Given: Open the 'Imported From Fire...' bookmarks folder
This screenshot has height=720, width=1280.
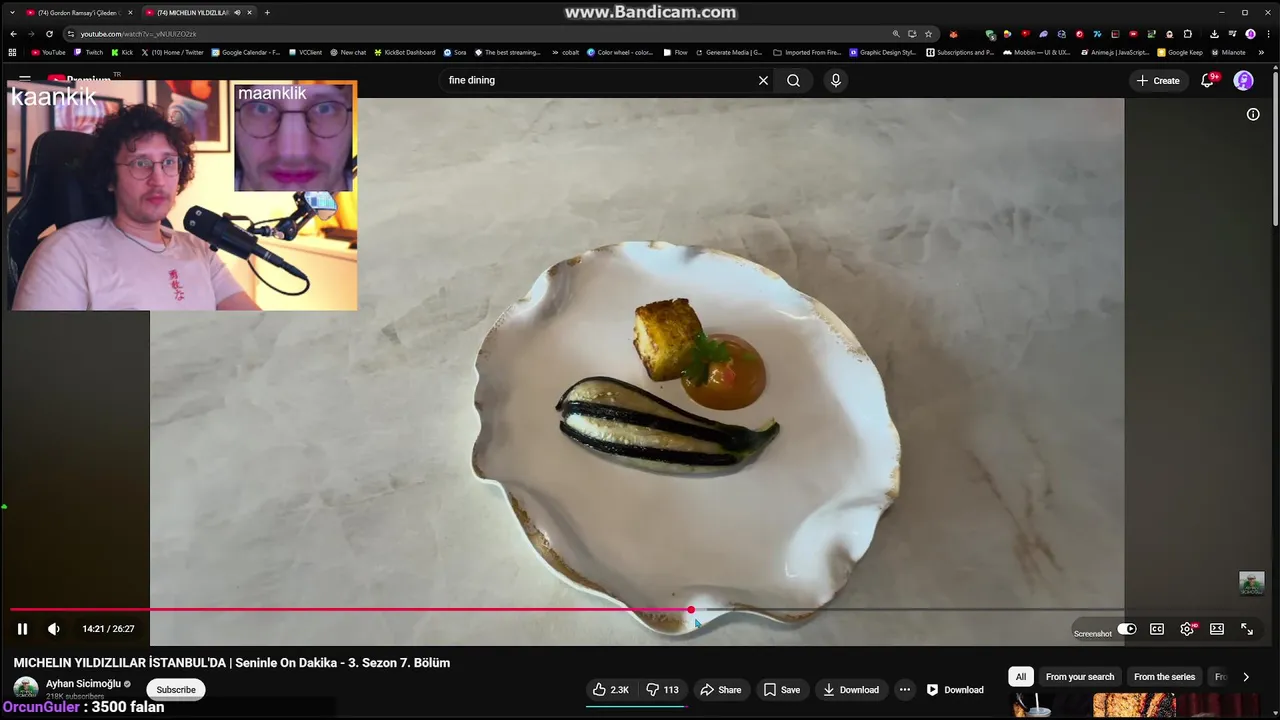Looking at the screenshot, I should point(807,52).
